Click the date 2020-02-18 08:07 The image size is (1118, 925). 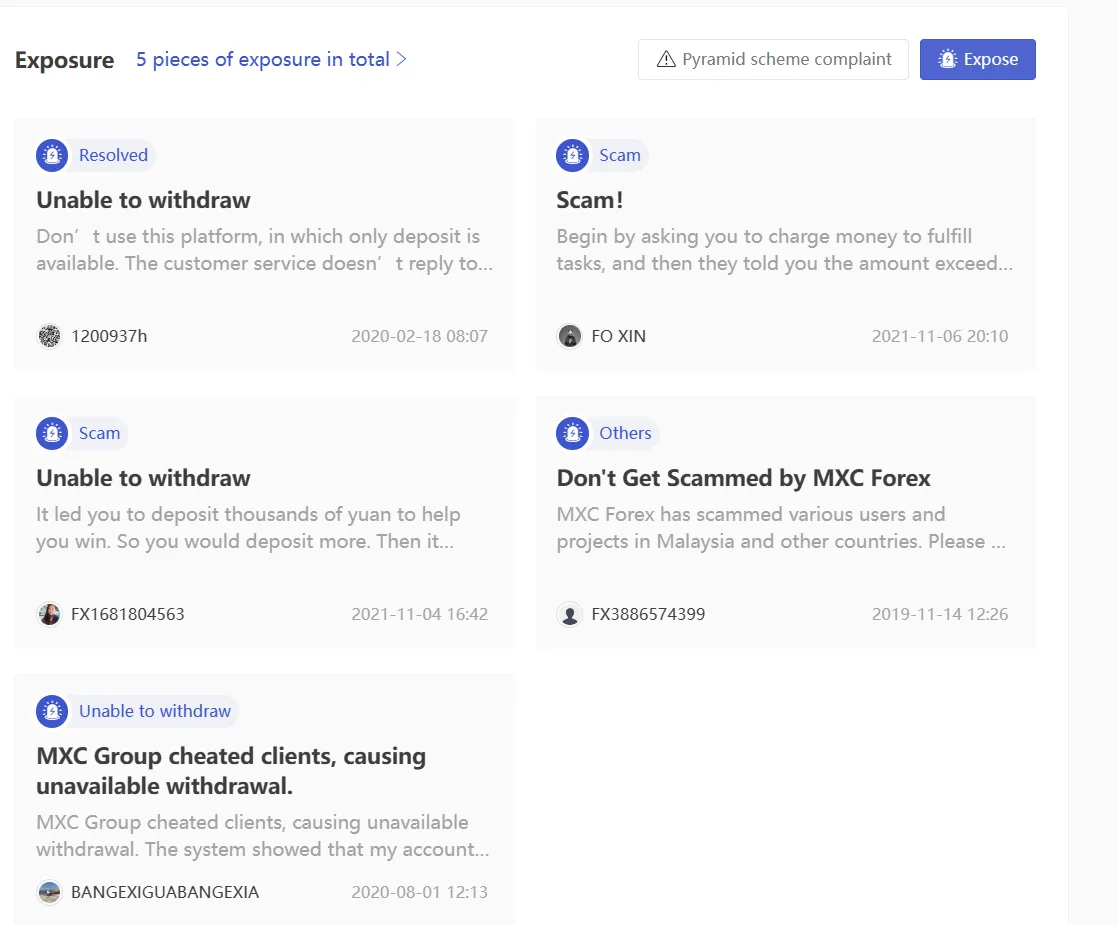419,336
